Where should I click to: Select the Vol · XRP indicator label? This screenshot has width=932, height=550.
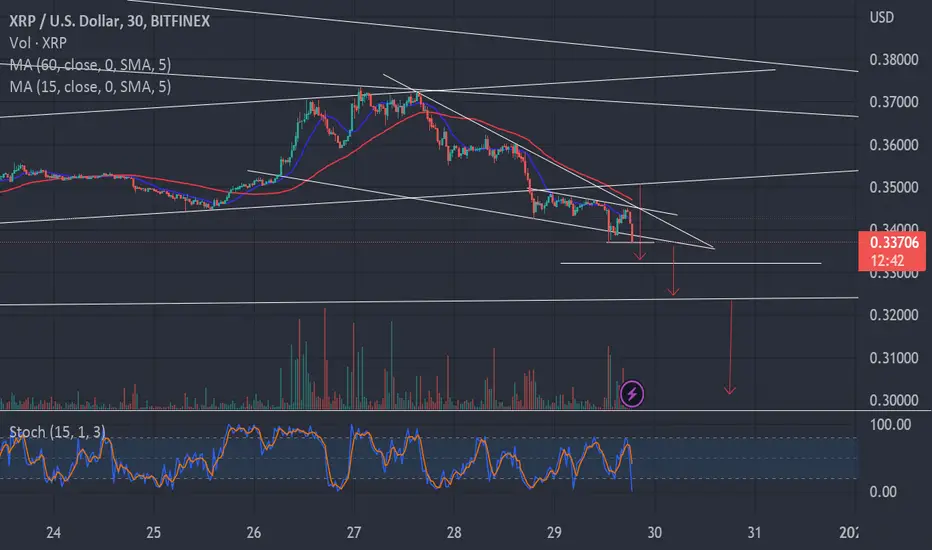click(38, 43)
